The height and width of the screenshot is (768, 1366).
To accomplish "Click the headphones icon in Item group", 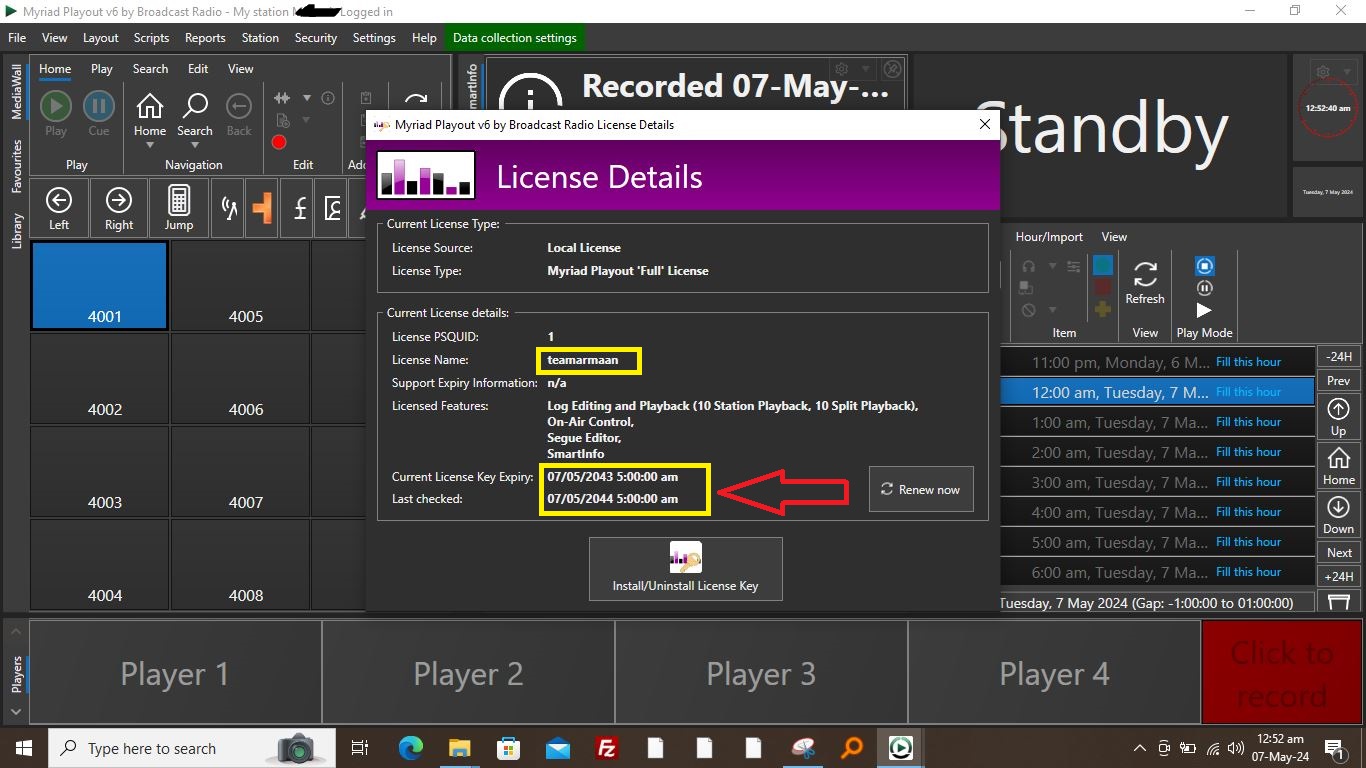I will [x=1028, y=266].
